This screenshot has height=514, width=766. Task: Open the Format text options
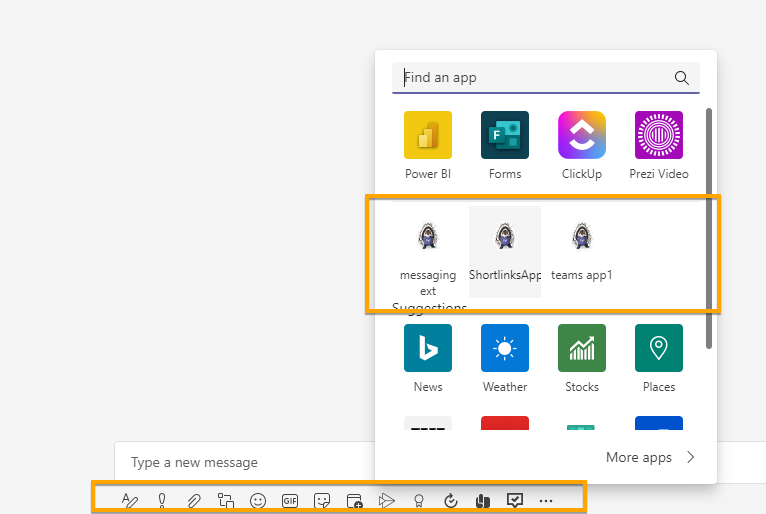coord(130,500)
